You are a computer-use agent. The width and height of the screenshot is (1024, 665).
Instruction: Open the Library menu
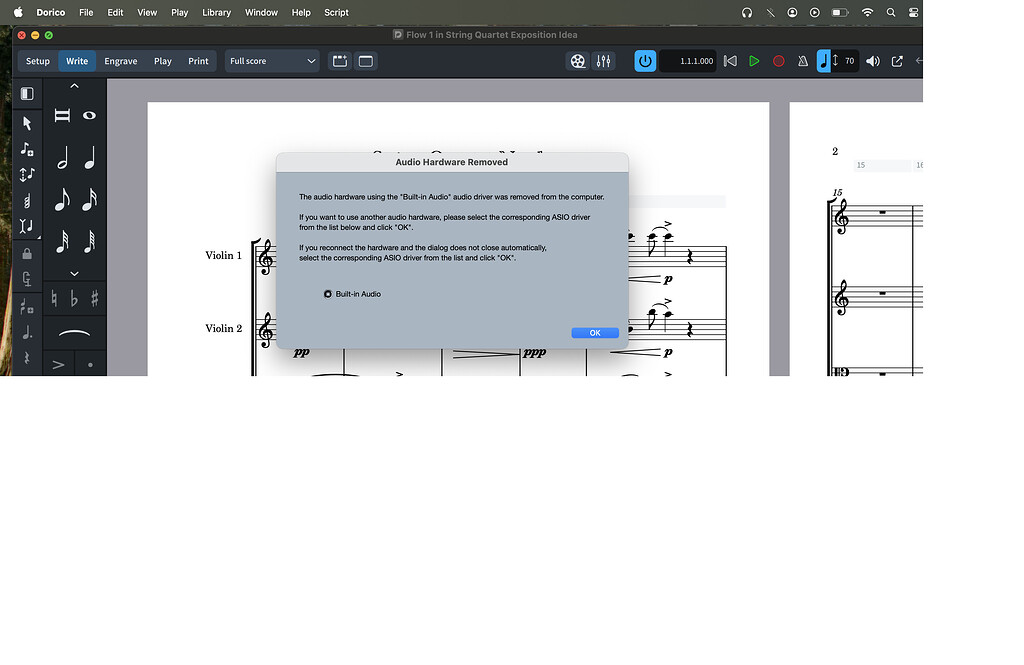tap(216, 12)
